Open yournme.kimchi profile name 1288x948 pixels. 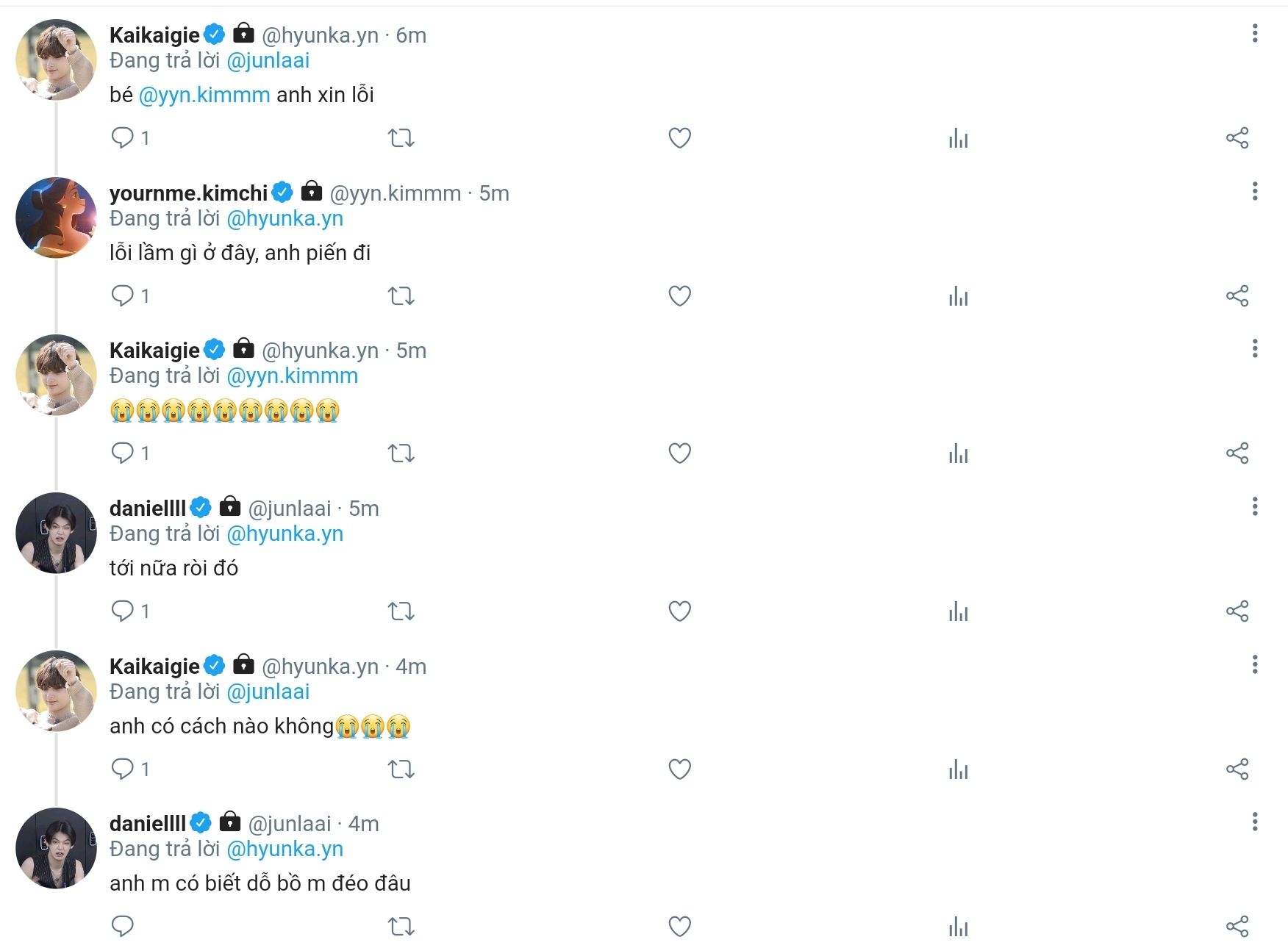[188, 193]
